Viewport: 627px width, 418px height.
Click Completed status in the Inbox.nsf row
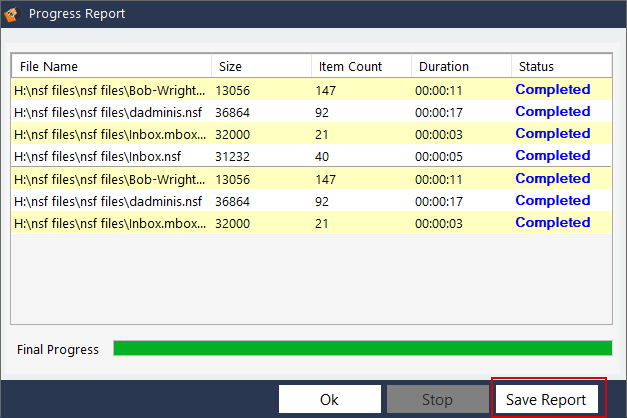[552, 155]
